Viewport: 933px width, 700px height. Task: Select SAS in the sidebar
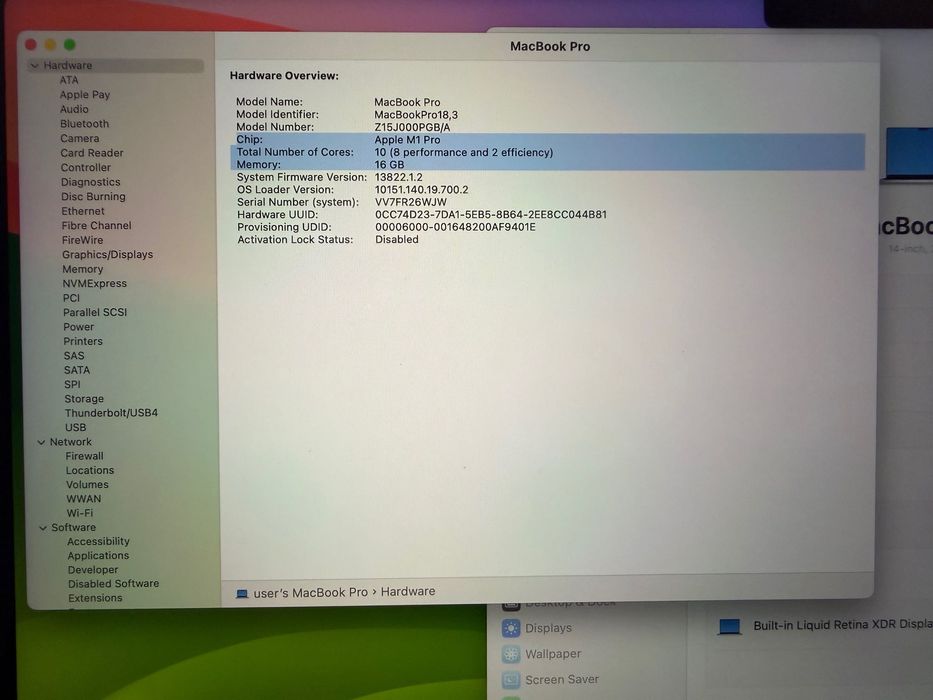[x=74, y=355]
